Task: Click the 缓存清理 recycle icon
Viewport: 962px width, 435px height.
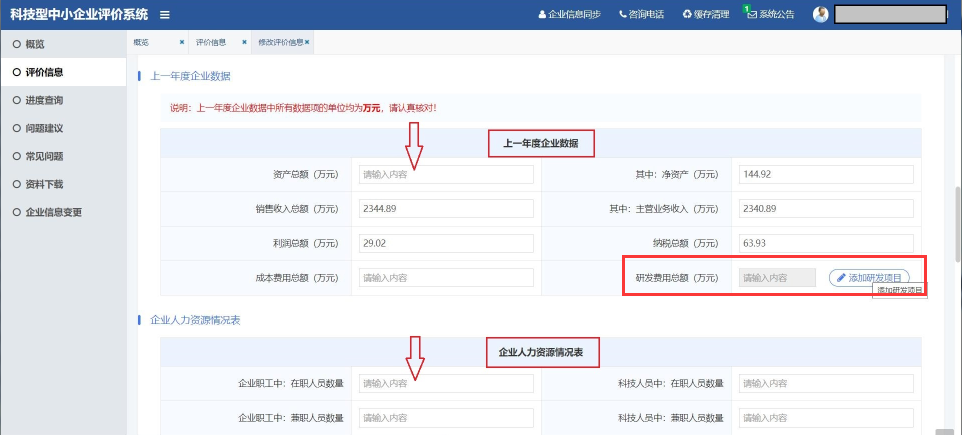Action: point(687,14)
